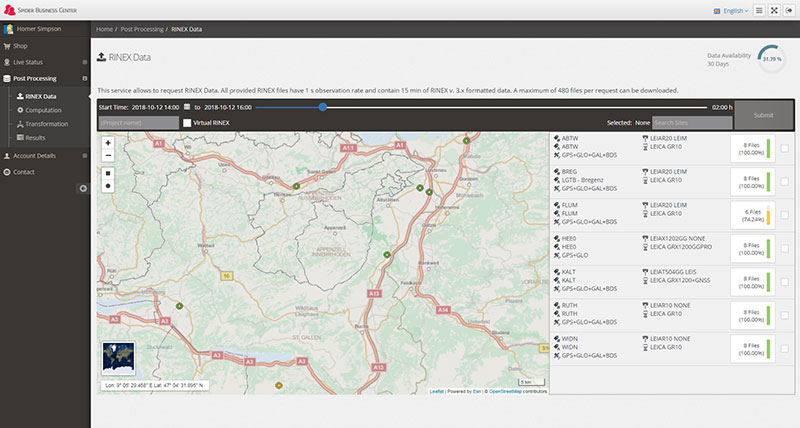Select the rectangle selection tool on map
The width and height of the screenshot is (800, 428).
pyautogui.click(x=108, y=173)
